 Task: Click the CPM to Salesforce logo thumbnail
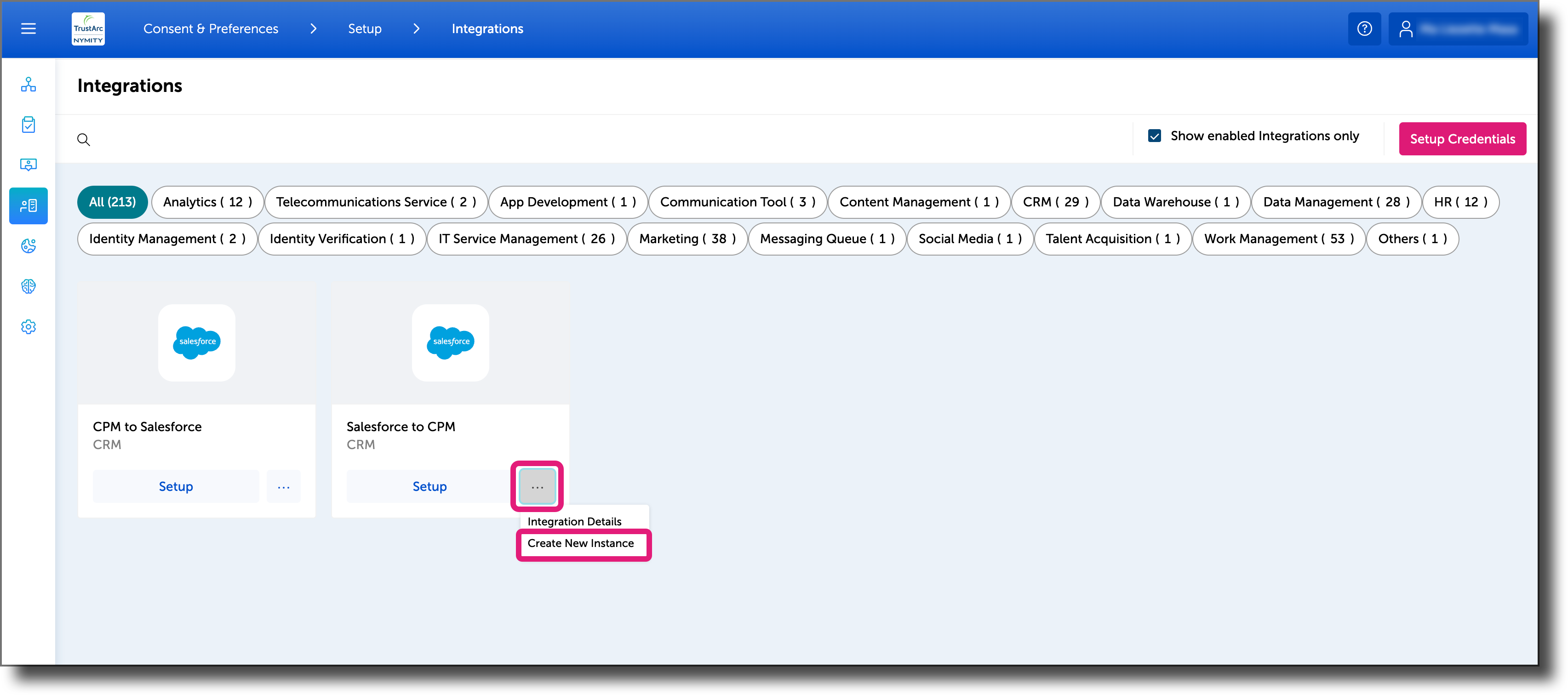[x=197, y=342]
